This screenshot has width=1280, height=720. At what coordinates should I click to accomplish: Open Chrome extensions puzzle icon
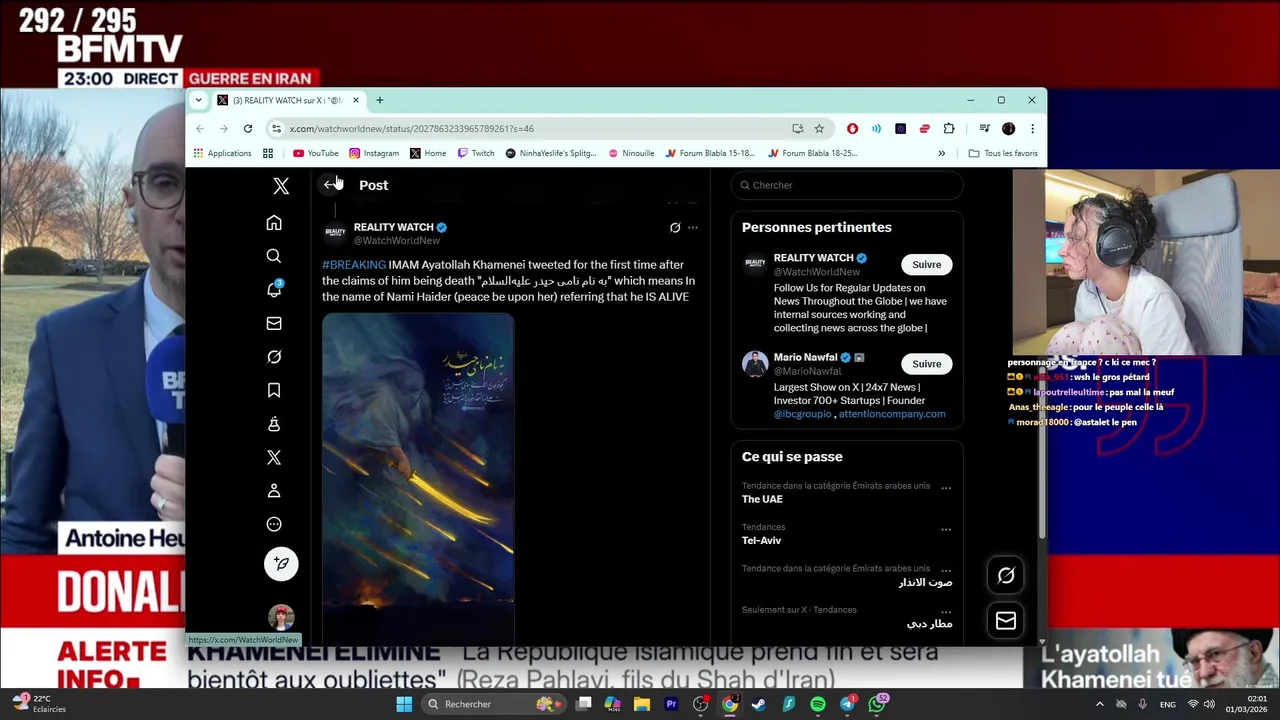[949, 128]
